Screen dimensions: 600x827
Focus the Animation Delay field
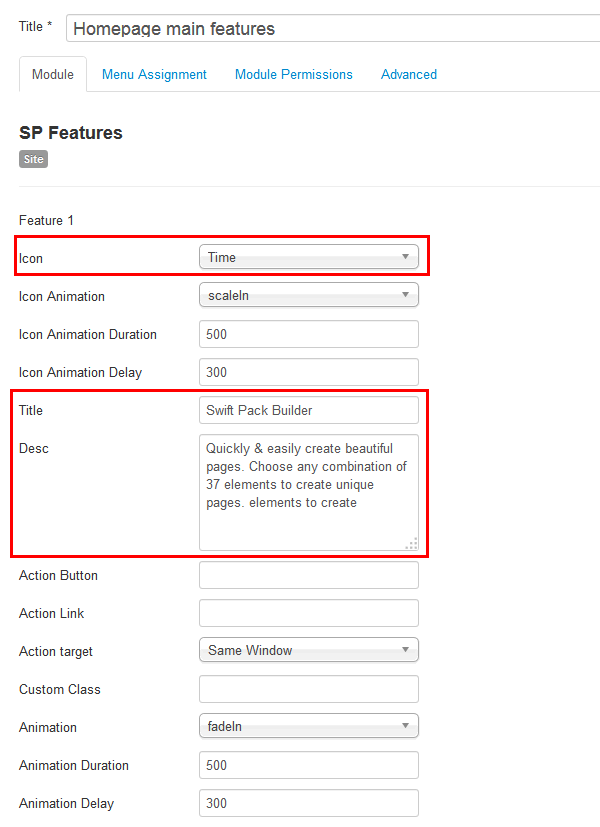click(308, 803)
